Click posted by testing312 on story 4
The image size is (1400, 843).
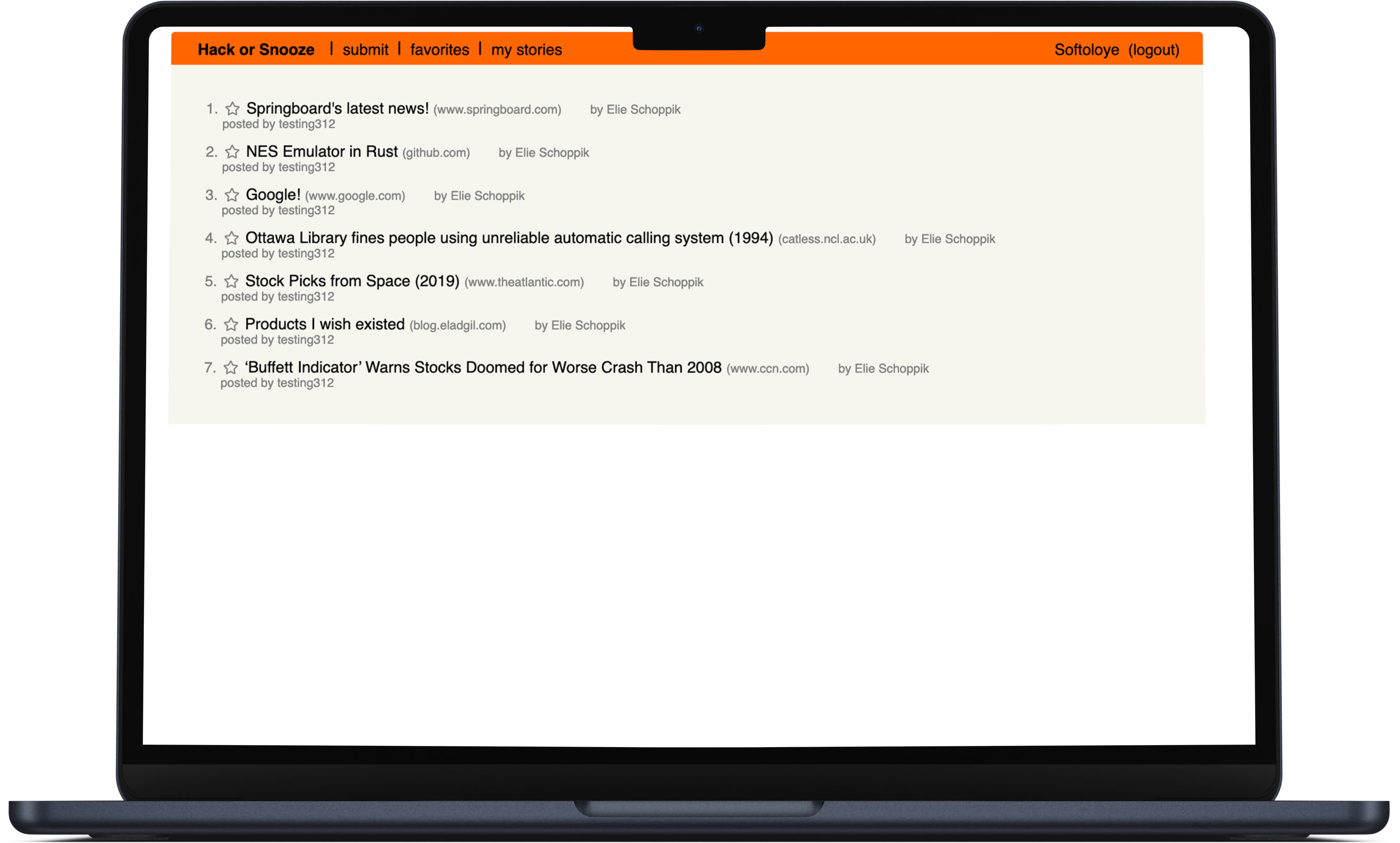[278, 253]
